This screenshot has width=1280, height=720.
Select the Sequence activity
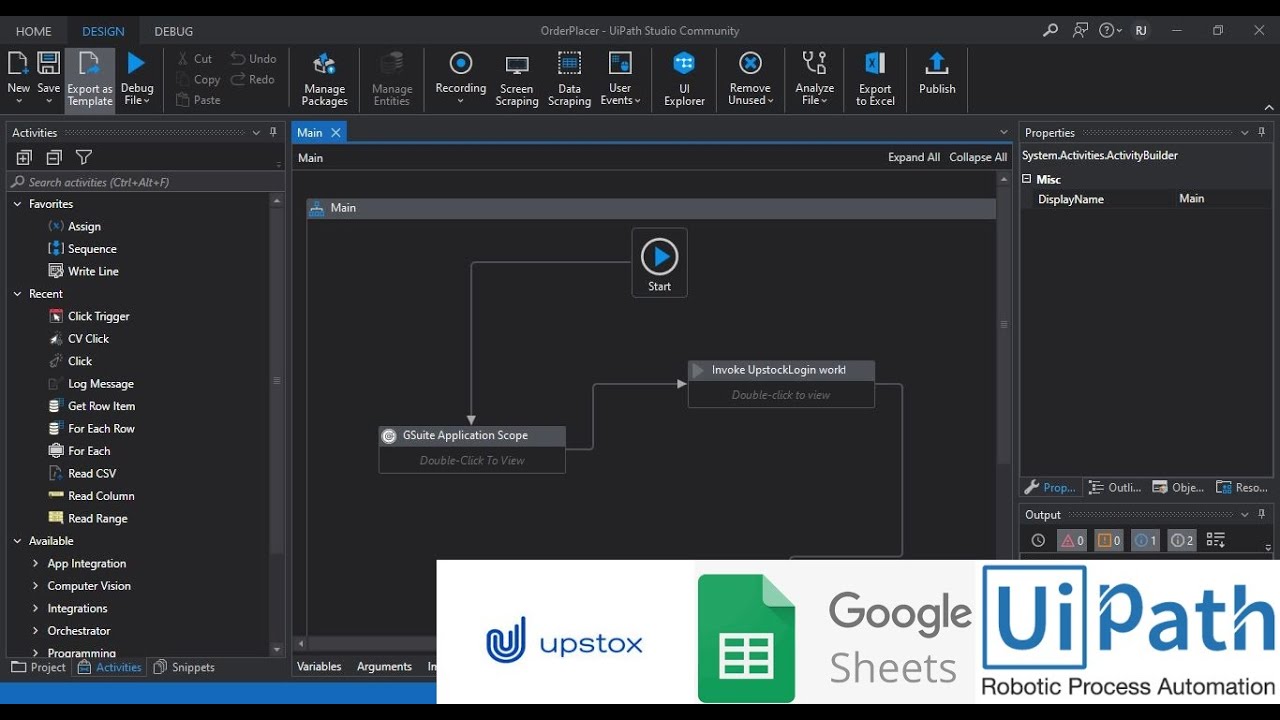pyautogui.click(x=83, y=249)
